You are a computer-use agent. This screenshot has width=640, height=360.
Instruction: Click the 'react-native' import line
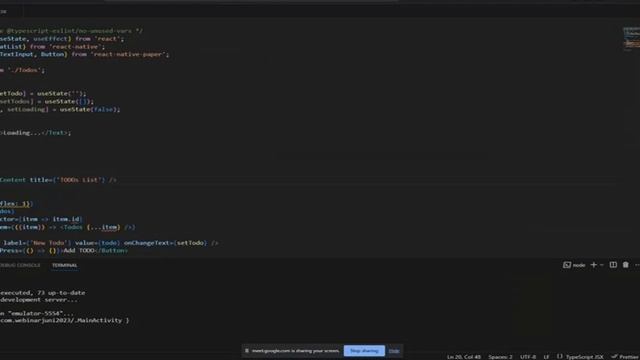tap(52, 47)
